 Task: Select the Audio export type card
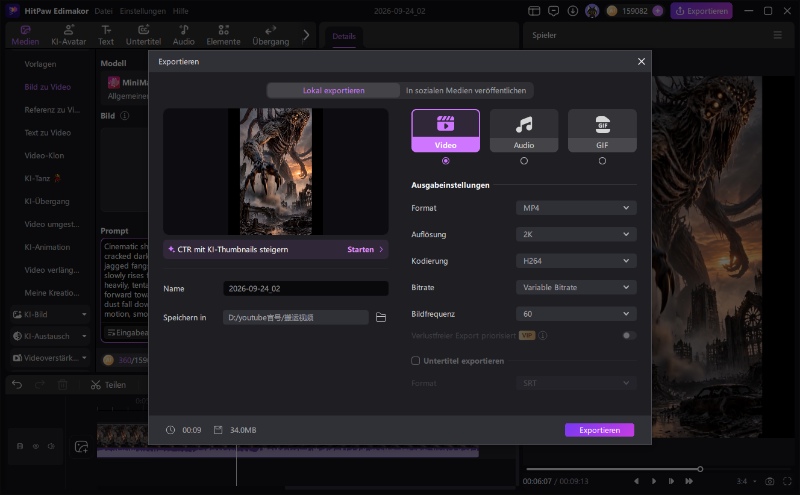523,131
